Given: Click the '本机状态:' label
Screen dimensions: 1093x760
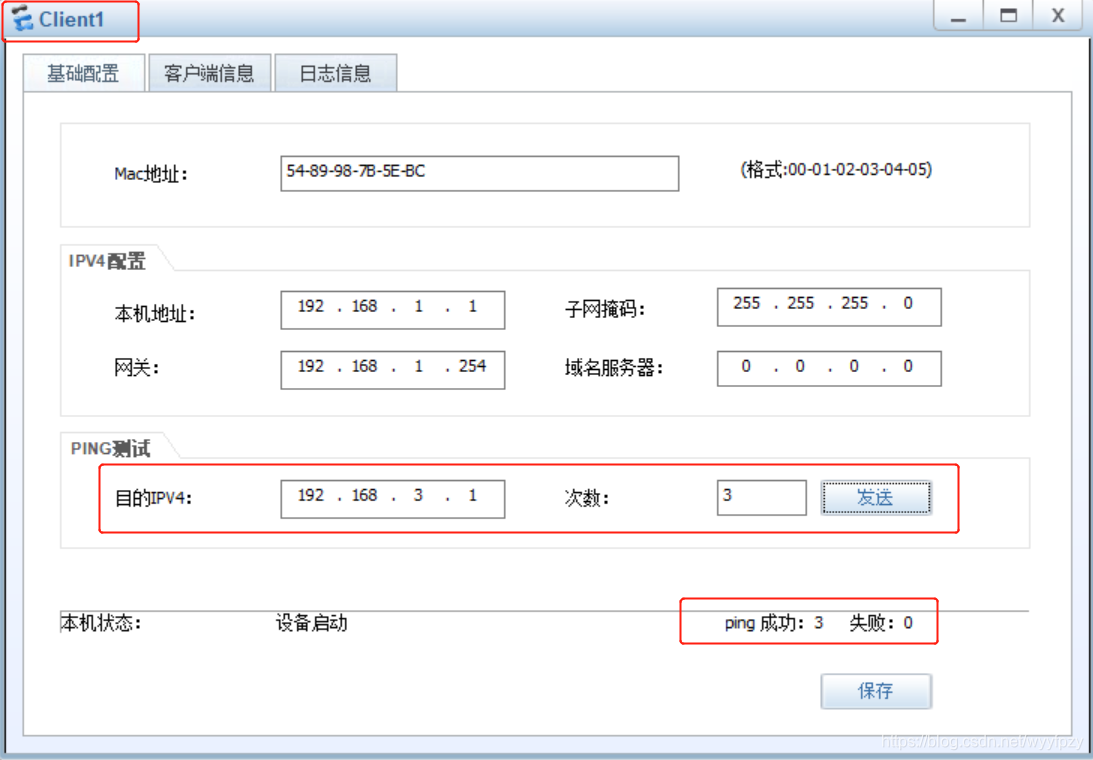Looking at the screenshot, I should [101, 623].
